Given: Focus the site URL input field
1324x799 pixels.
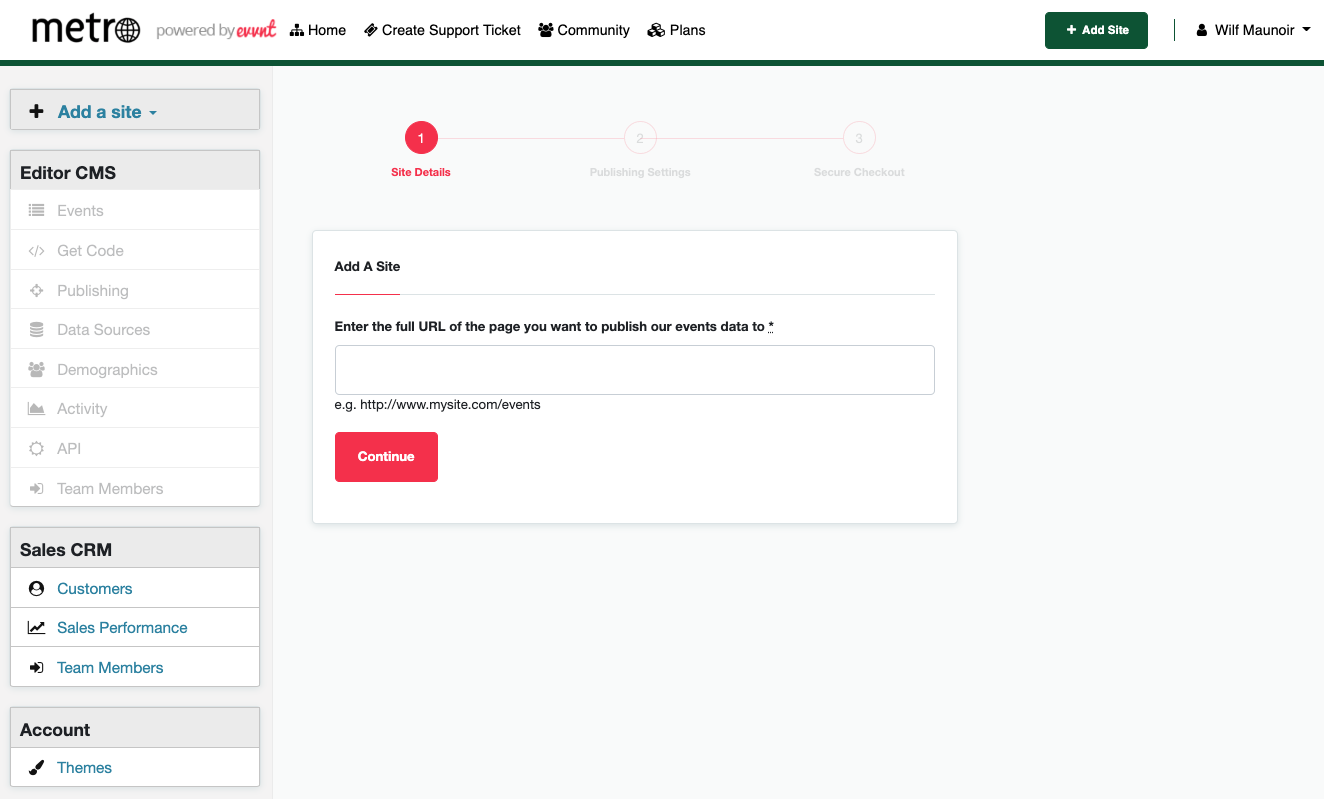Looking at the screenshot, I should pyautogui.click(x=635, y=370).
